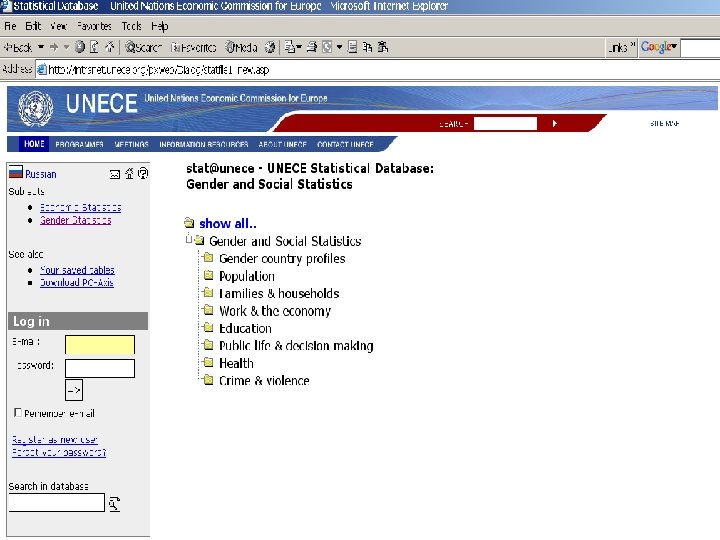Screen dimensions: 720x540
Task: Click the Google toolbar logo dropdown
Action: tap(659, 47)
